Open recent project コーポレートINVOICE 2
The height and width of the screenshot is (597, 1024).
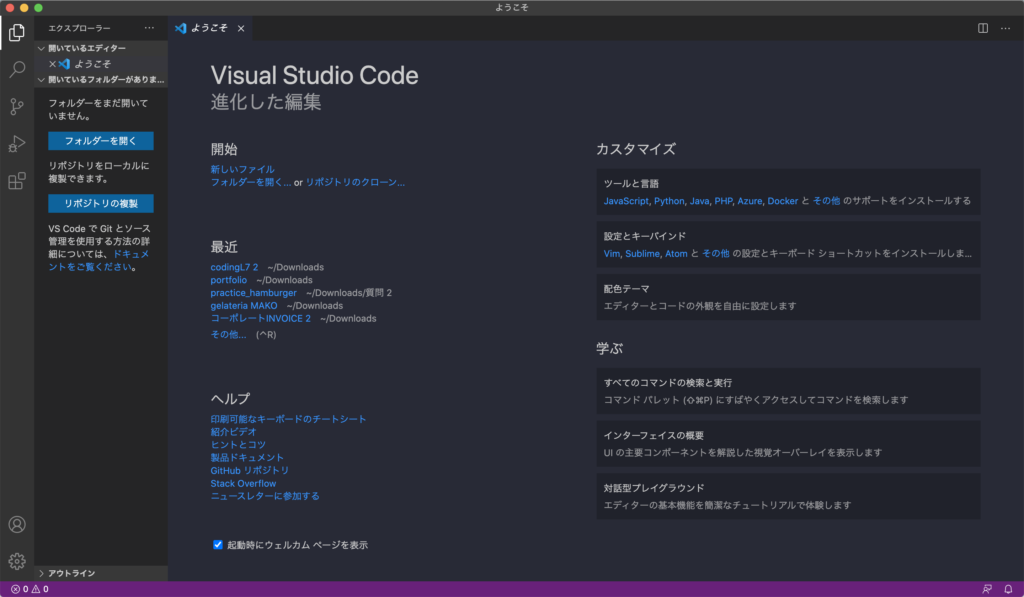(261, 318)
